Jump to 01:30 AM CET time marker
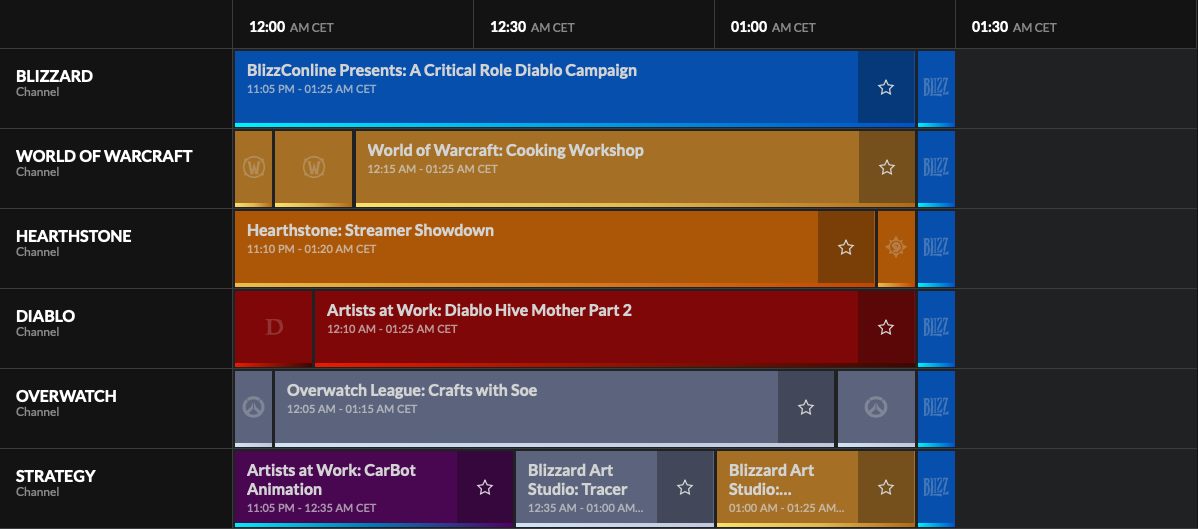 [1014, 28]
